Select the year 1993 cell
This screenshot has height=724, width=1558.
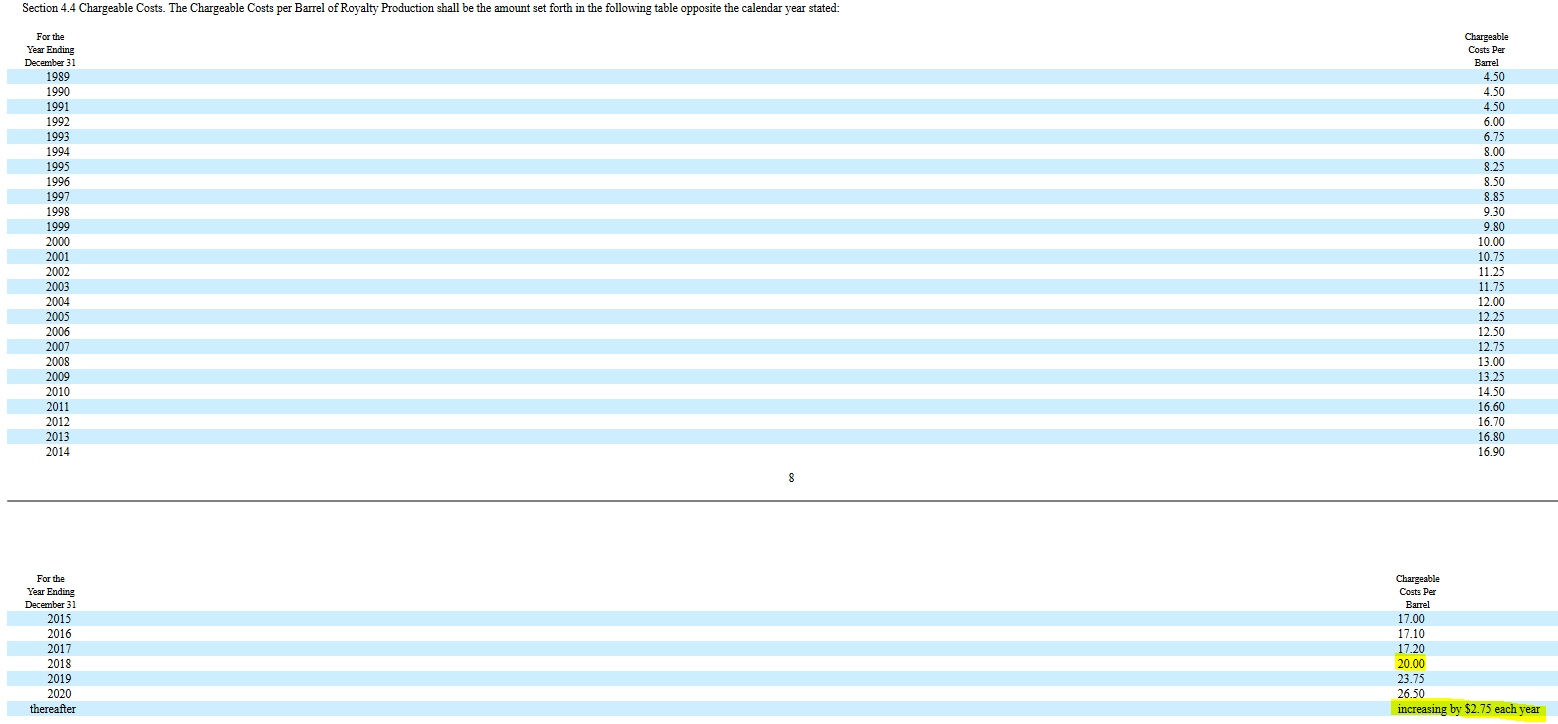(x=58, y=136)
